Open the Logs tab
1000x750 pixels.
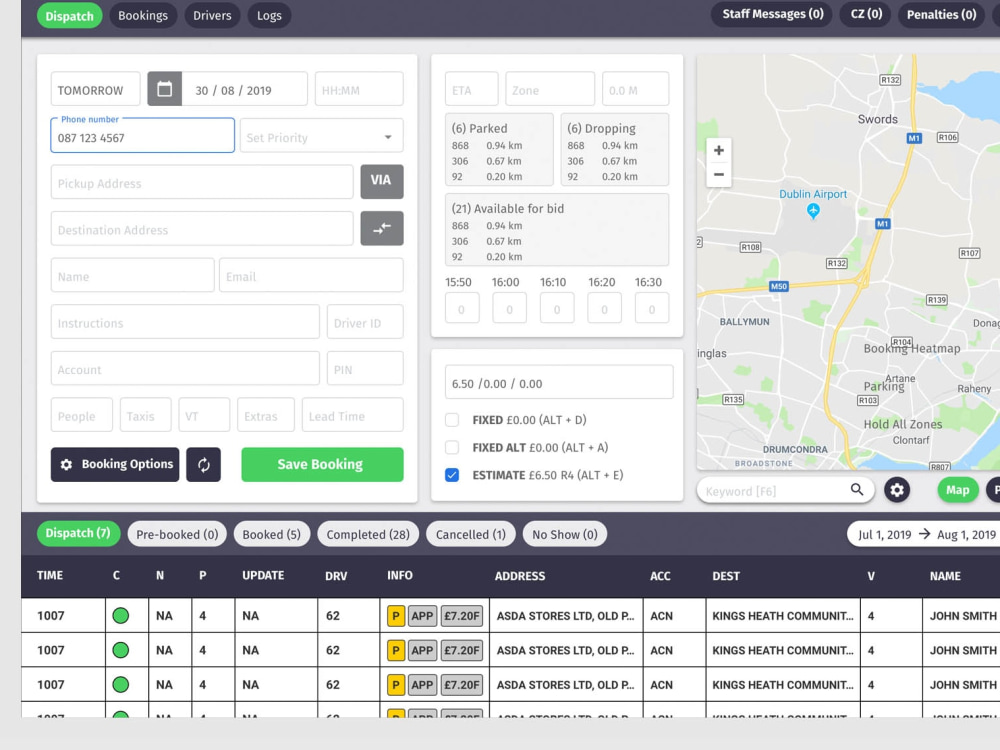269,15
